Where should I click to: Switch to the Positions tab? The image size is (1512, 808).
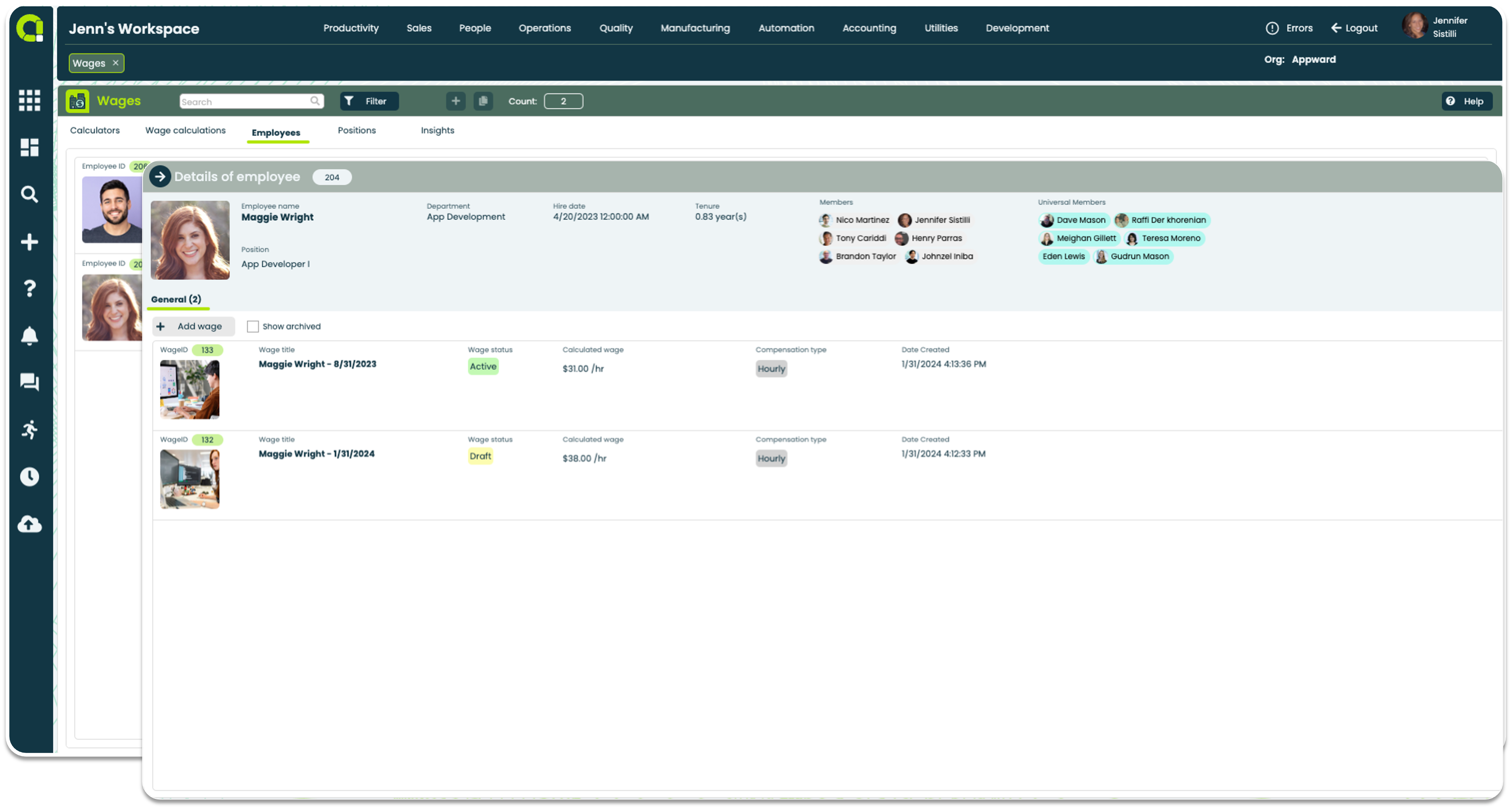(x=356, y=130)
